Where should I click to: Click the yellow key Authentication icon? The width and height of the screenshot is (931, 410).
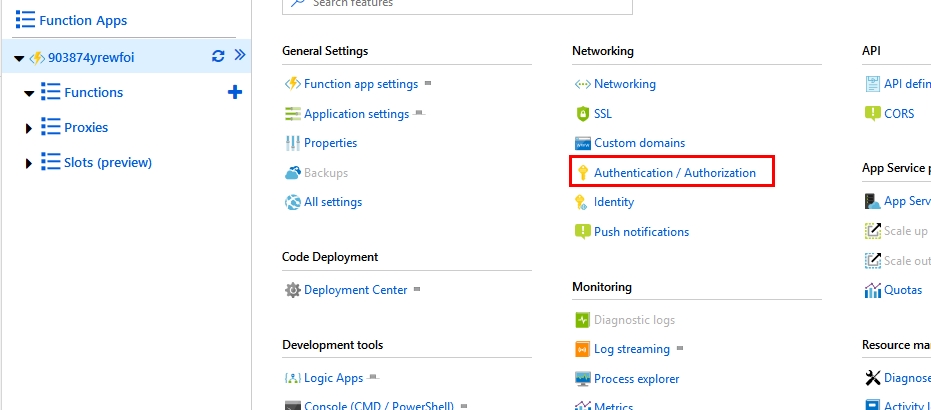[582, 173]
